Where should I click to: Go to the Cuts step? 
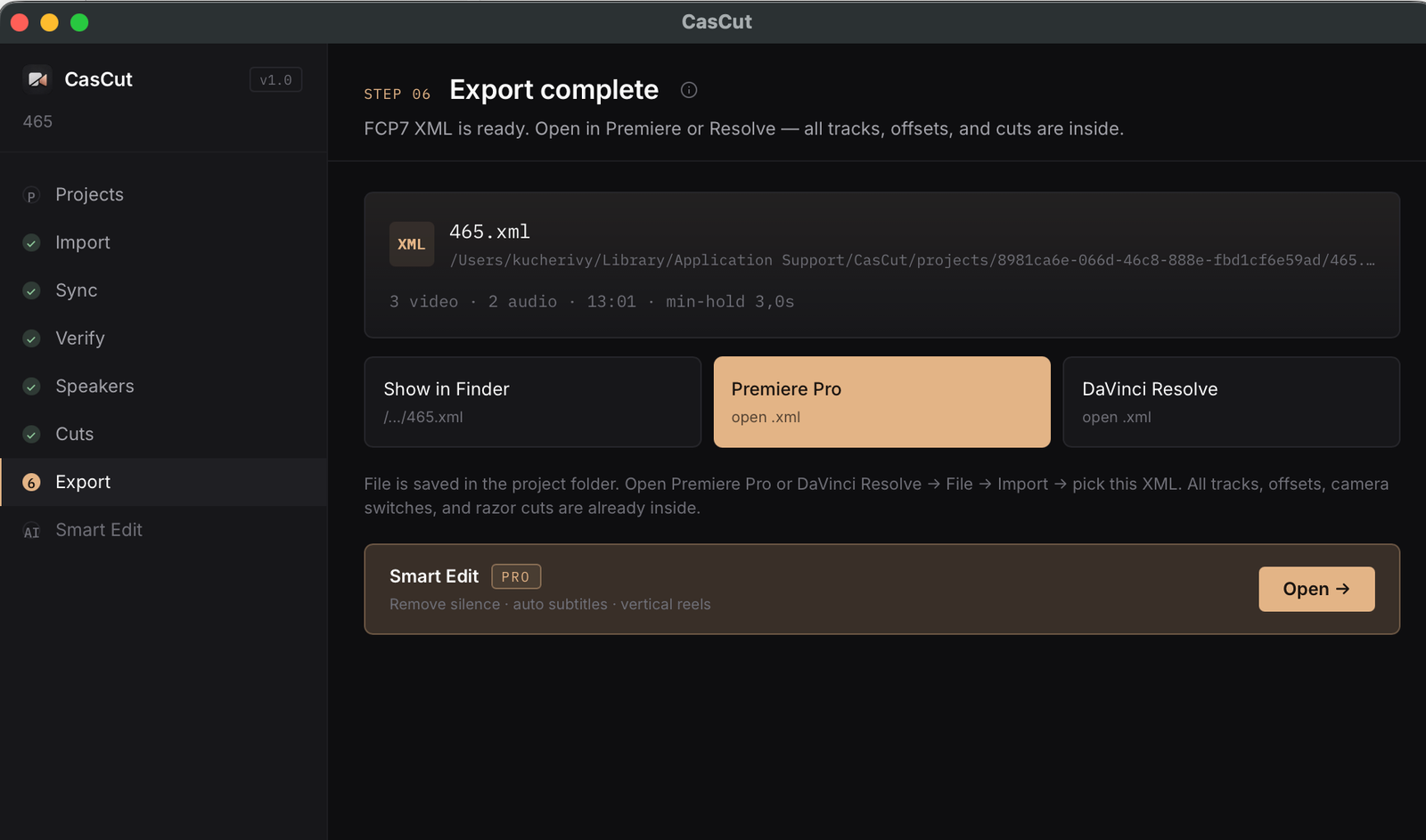pyautogui.click(x=164, y=434)
